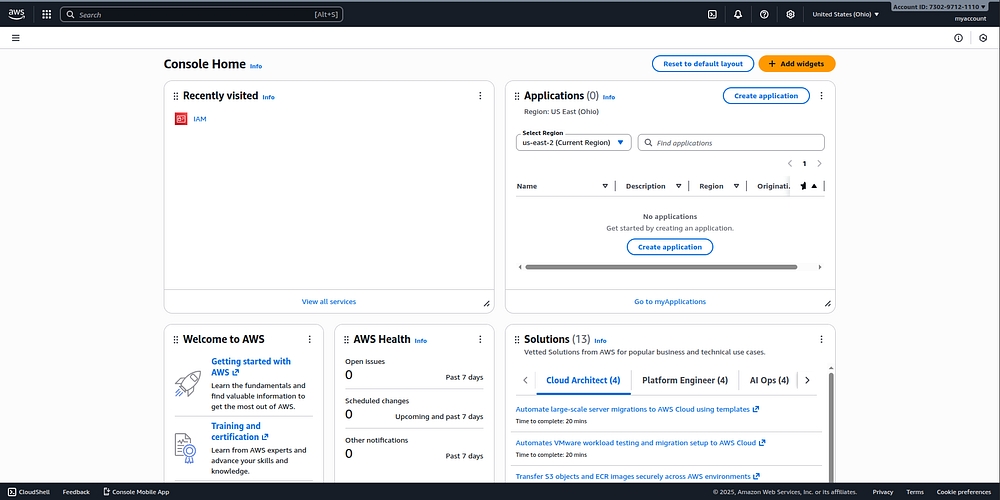Screen dimensions: 1000x500
Task: Toggle the hamburger side navigation menu
Action: [x=15, y=38]
